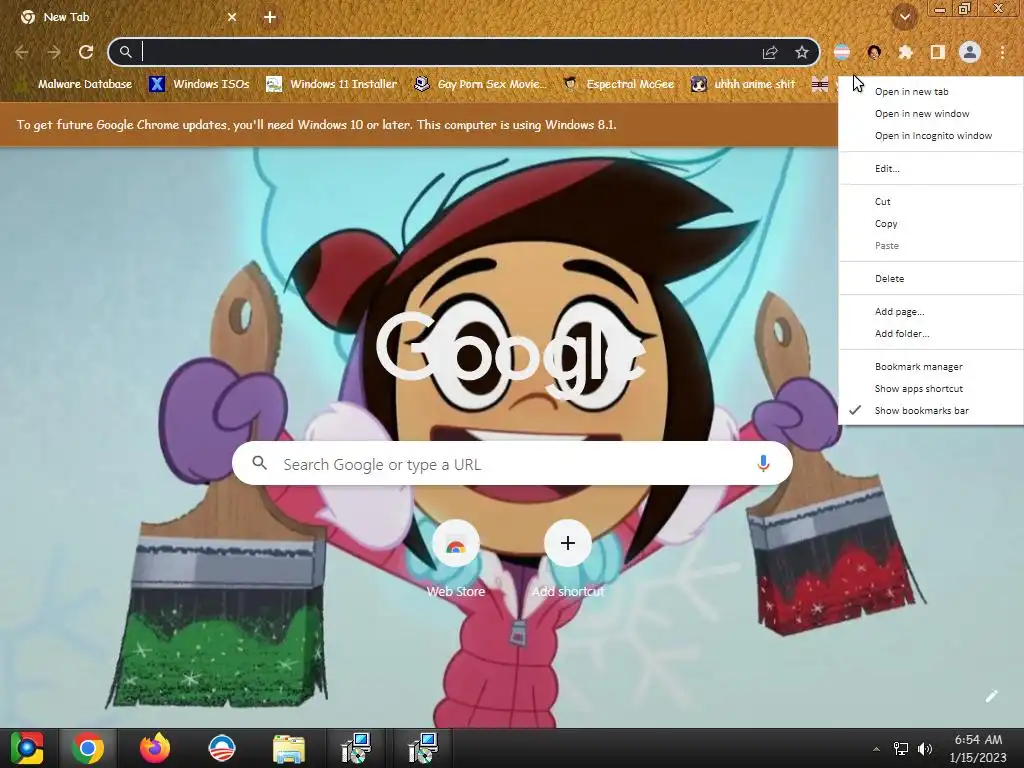Open Chrome's three-dot menu
Viewport: 1024px width, 768px height.
pyautogui.click(x=1002, y=52)
